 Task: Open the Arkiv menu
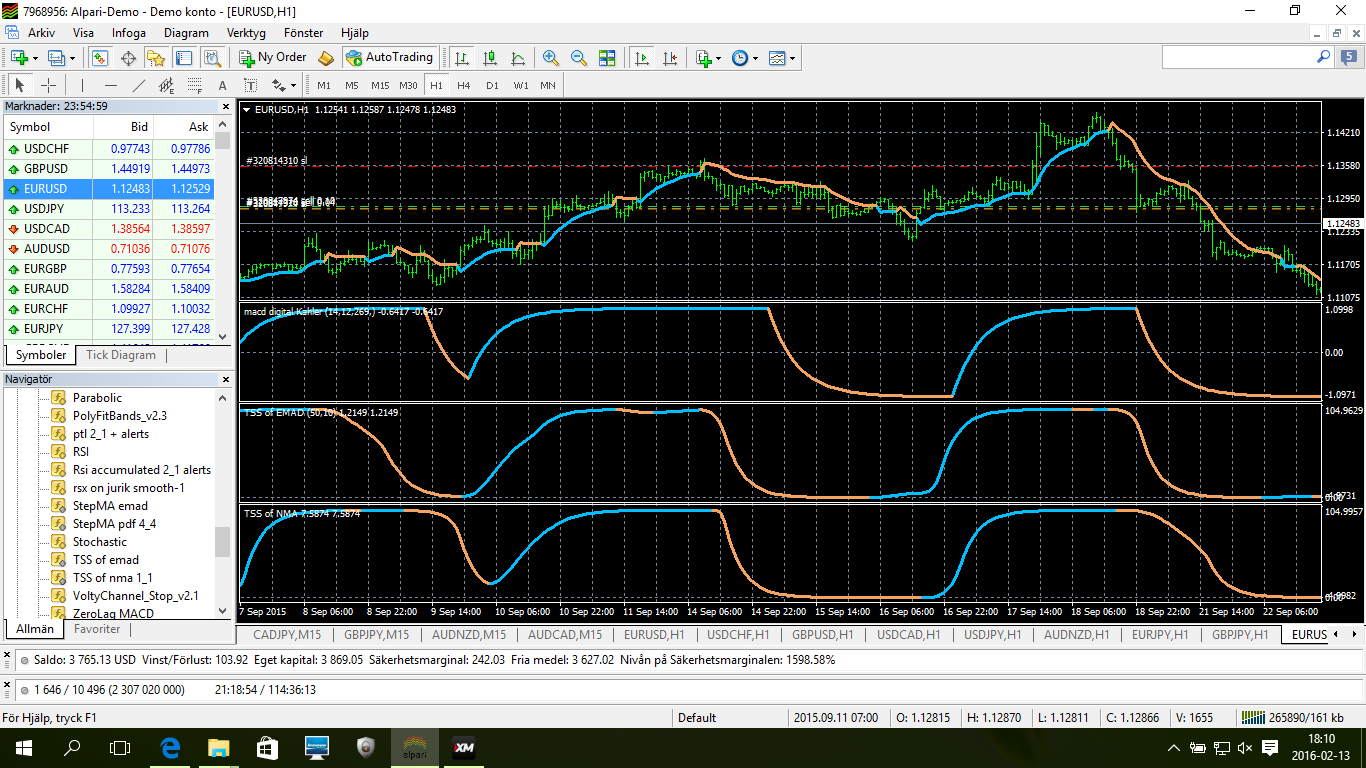click(41, 33)
